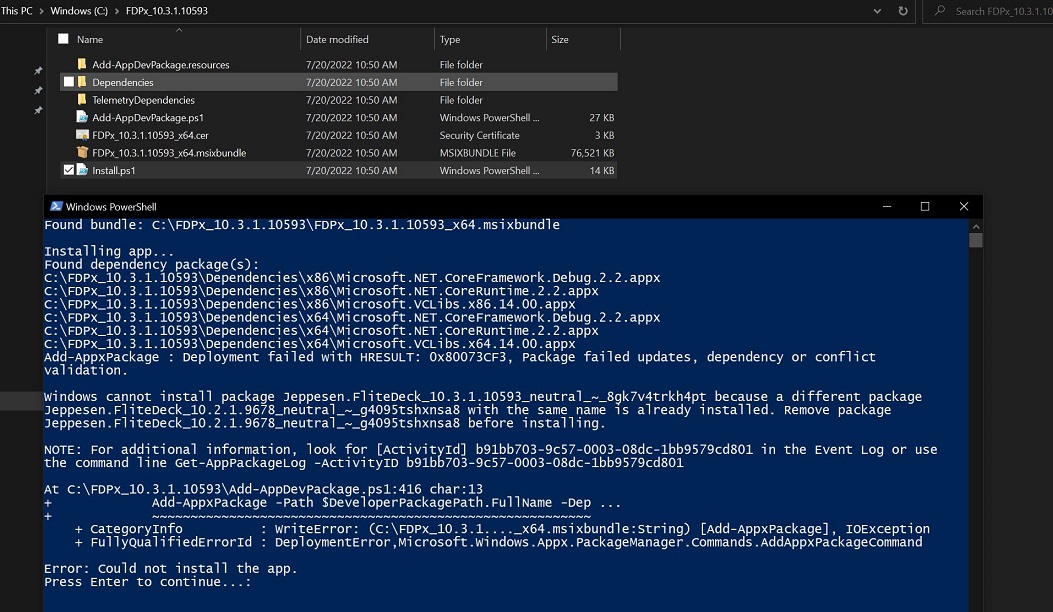Image resolution: width=1053 pixels, height=612 pixels.
Task: Select the Add-AppDevPackage.ps1 script icon
Action: (x=84, y=117)
